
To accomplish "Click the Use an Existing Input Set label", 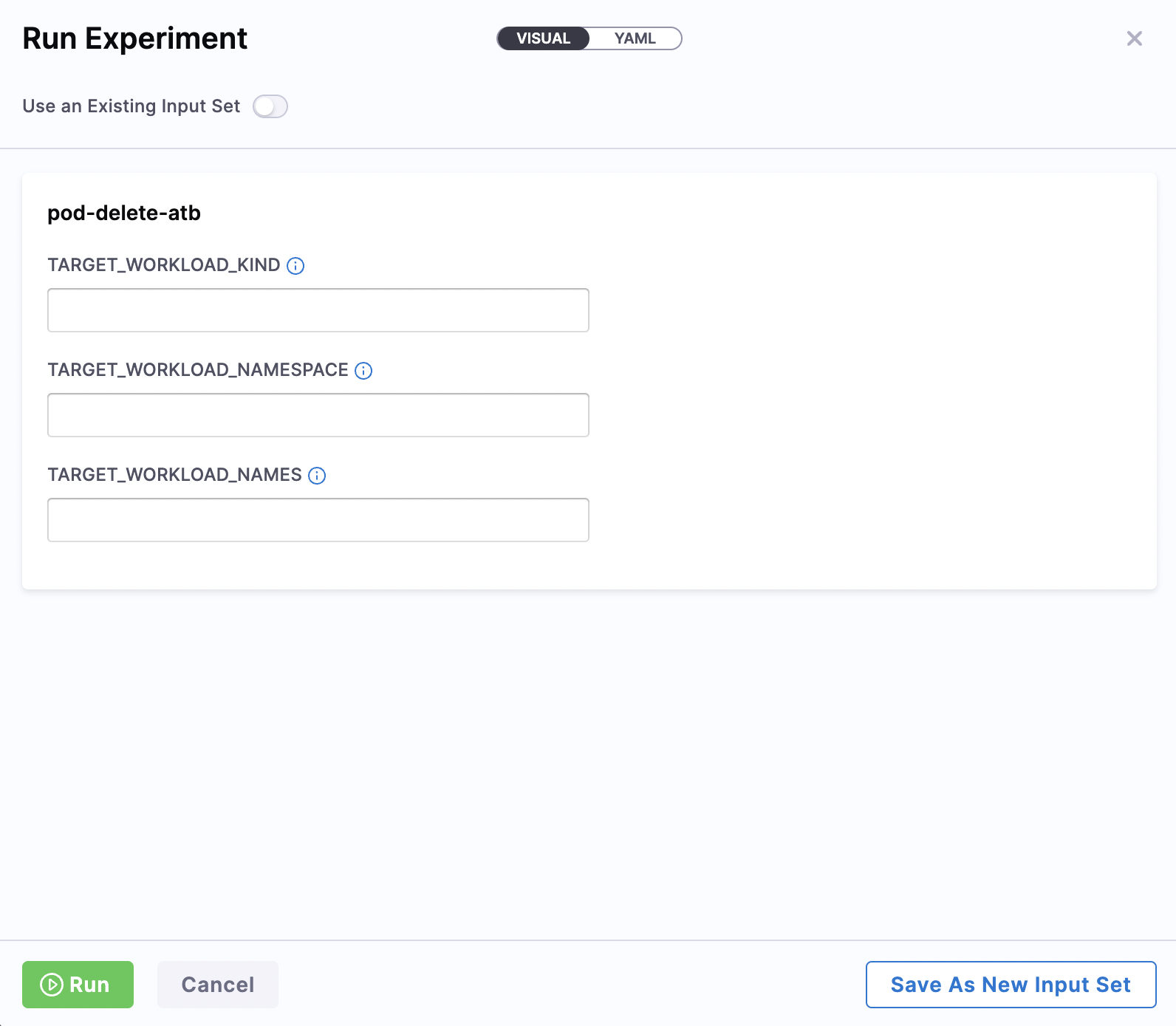I will point(131,106).
